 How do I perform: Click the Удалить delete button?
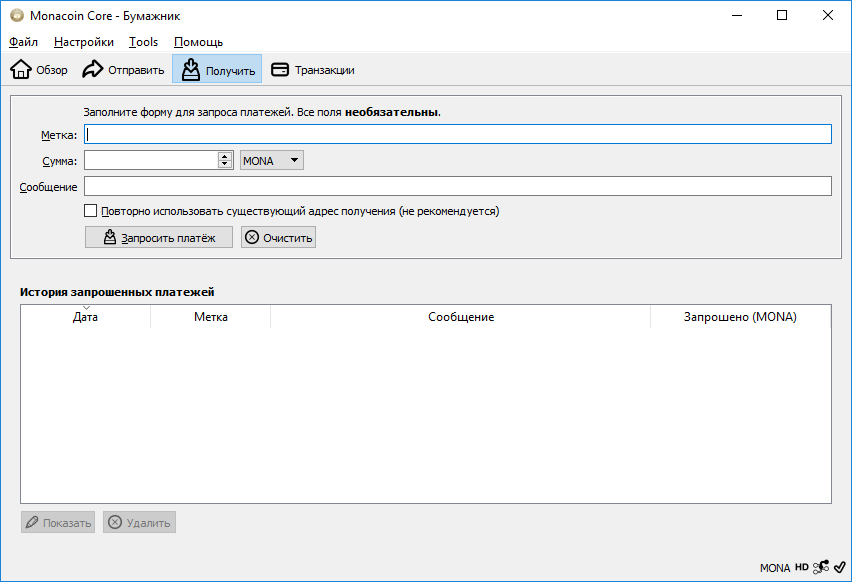tap(140, 522)
